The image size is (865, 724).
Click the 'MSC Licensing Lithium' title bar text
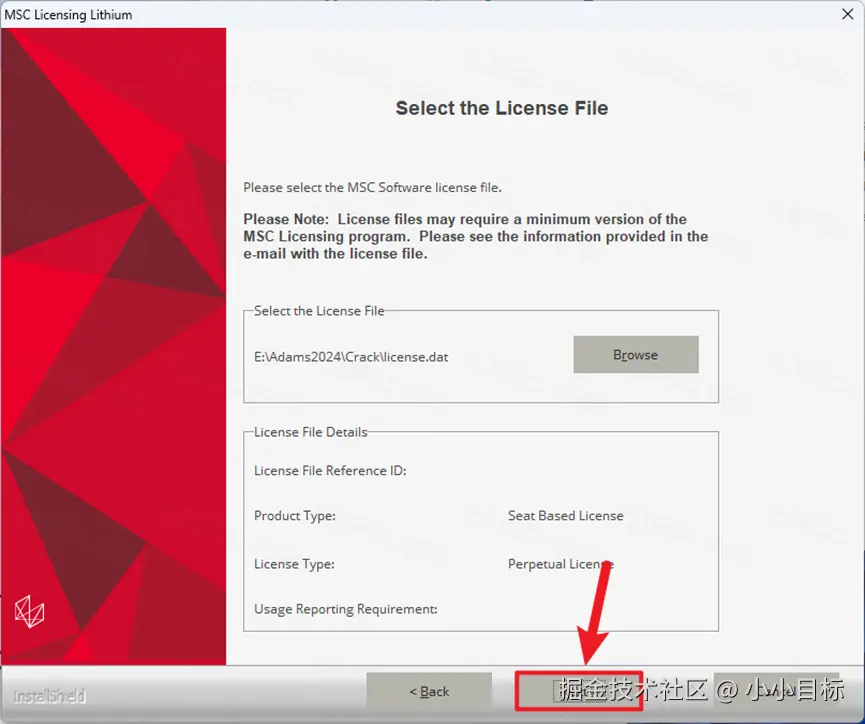click(x=68, y=15)
